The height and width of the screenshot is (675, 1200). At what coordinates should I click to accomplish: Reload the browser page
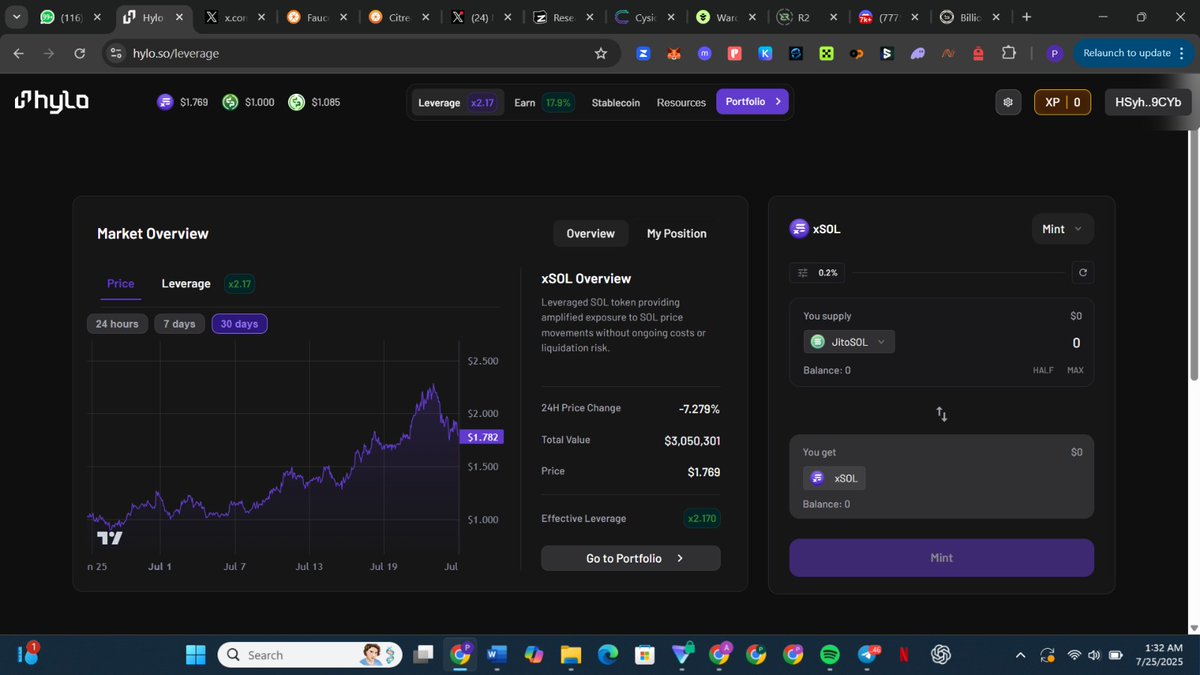[80, 53]
